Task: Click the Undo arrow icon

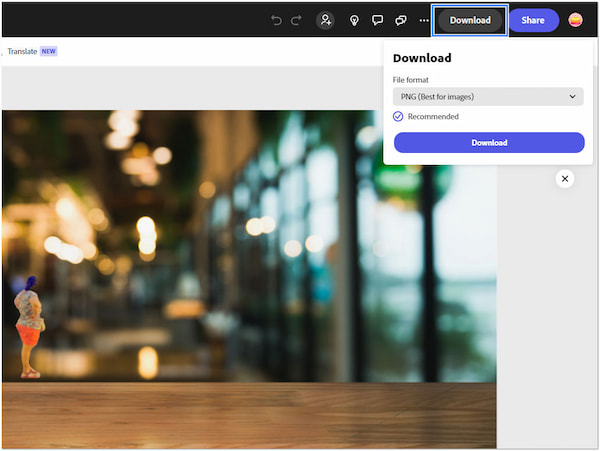Action: (276, 20)
